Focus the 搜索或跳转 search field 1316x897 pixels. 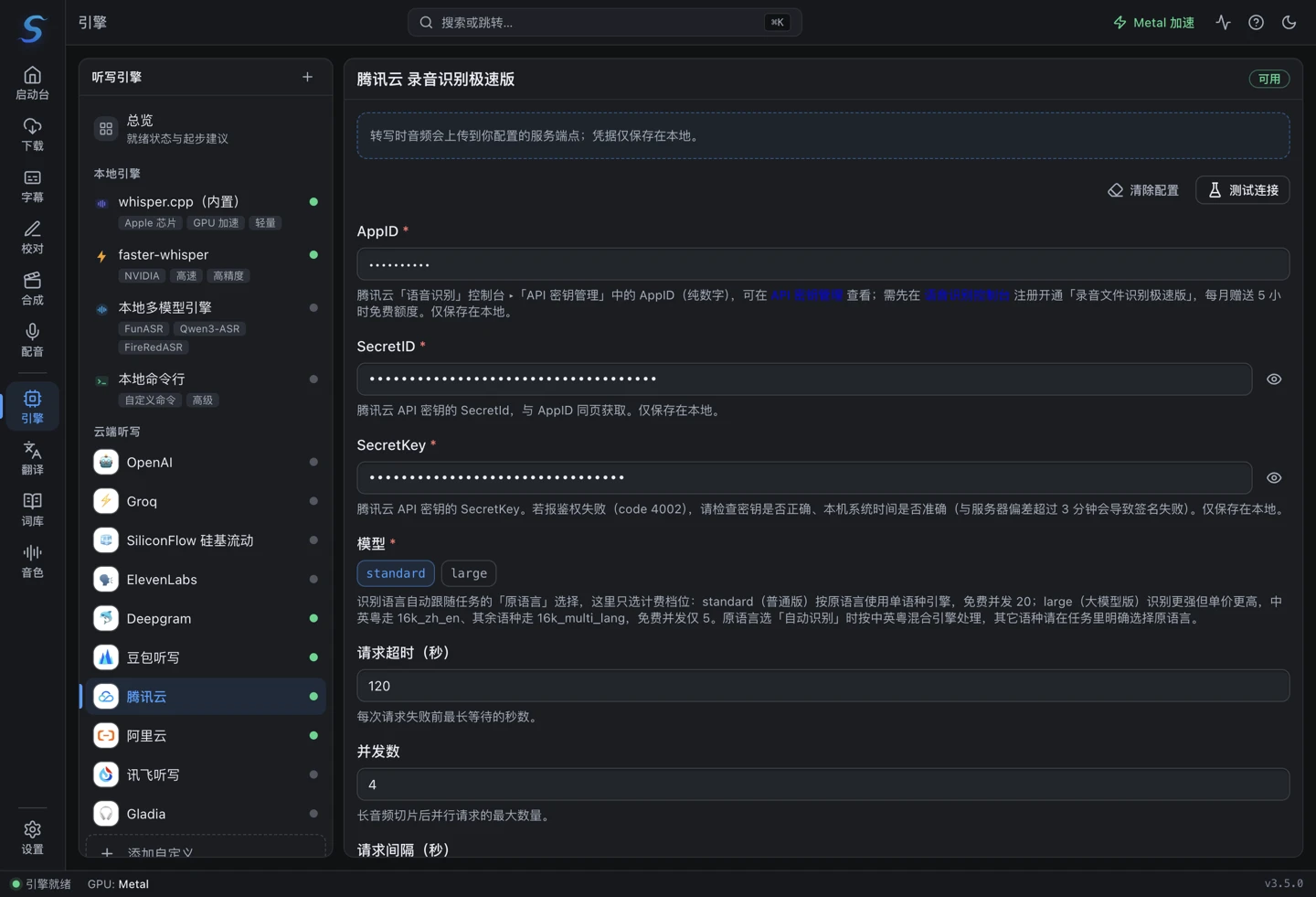point(604,23)
